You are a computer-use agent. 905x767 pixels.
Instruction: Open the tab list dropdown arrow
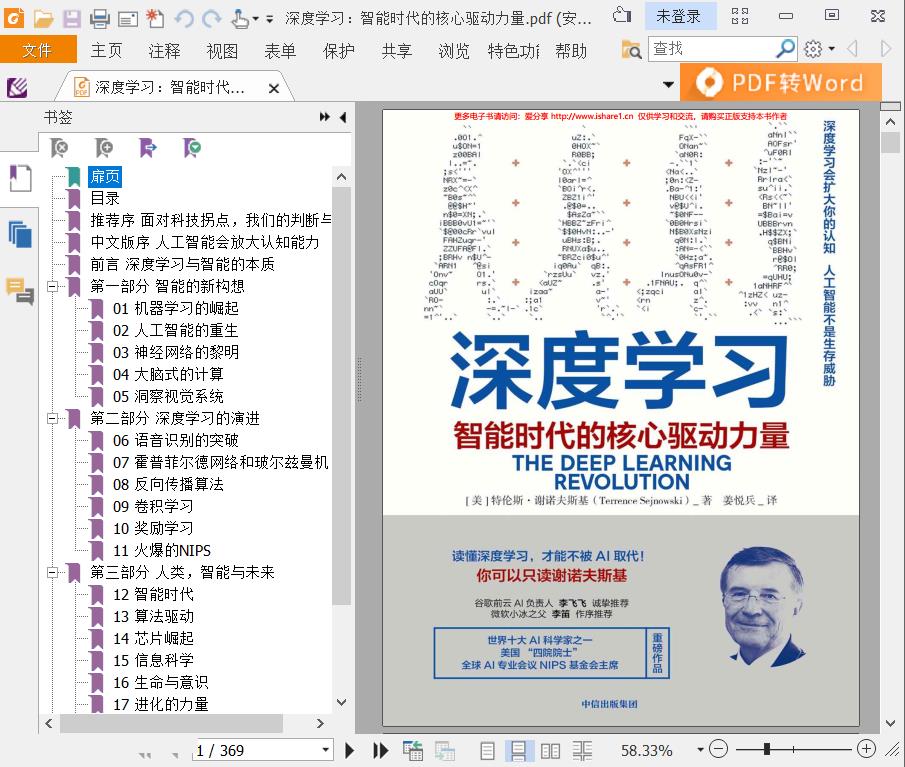(668, 85)
